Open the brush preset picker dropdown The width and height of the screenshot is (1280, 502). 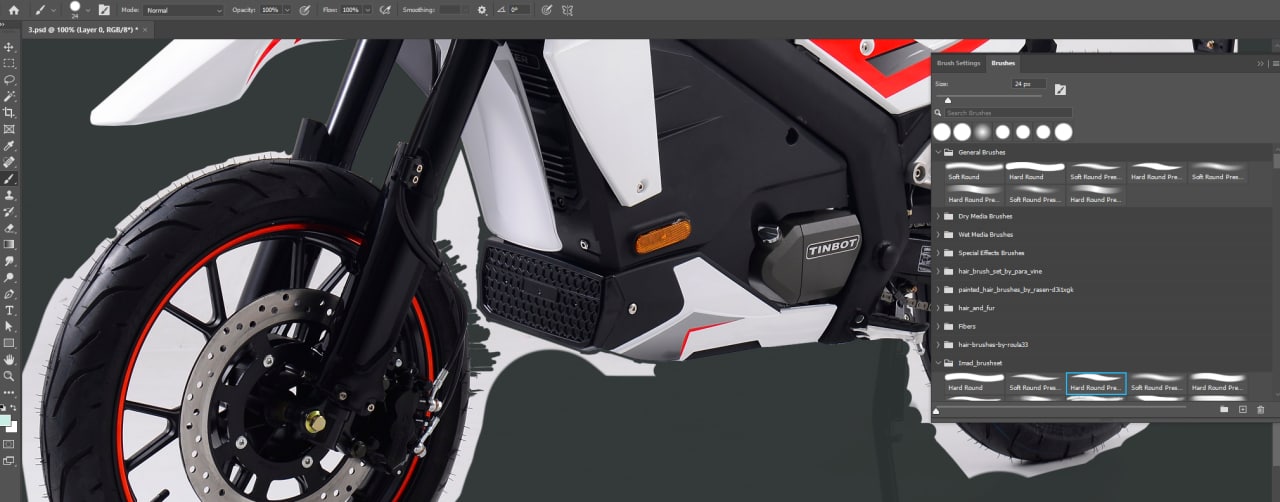pos(88,9)
